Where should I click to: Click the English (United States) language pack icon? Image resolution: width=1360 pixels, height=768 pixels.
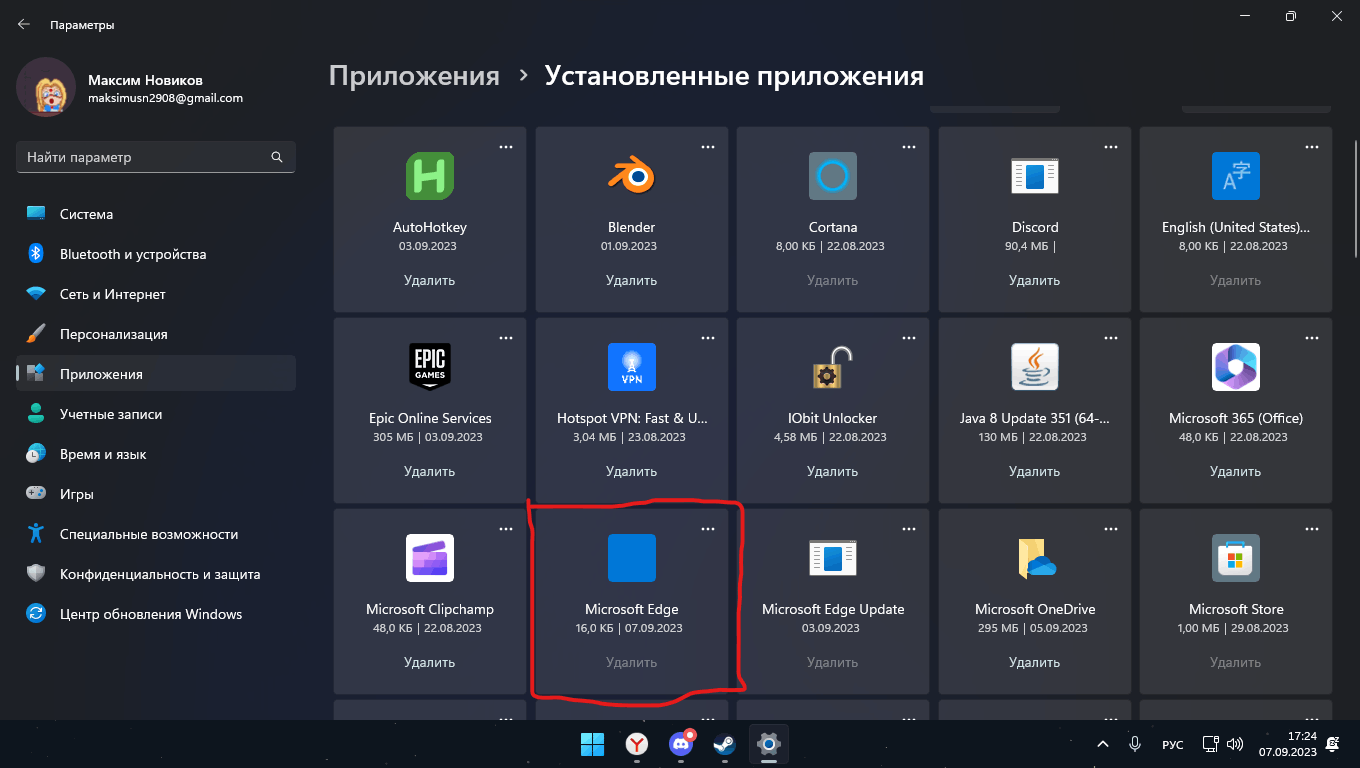point(1236,176)
